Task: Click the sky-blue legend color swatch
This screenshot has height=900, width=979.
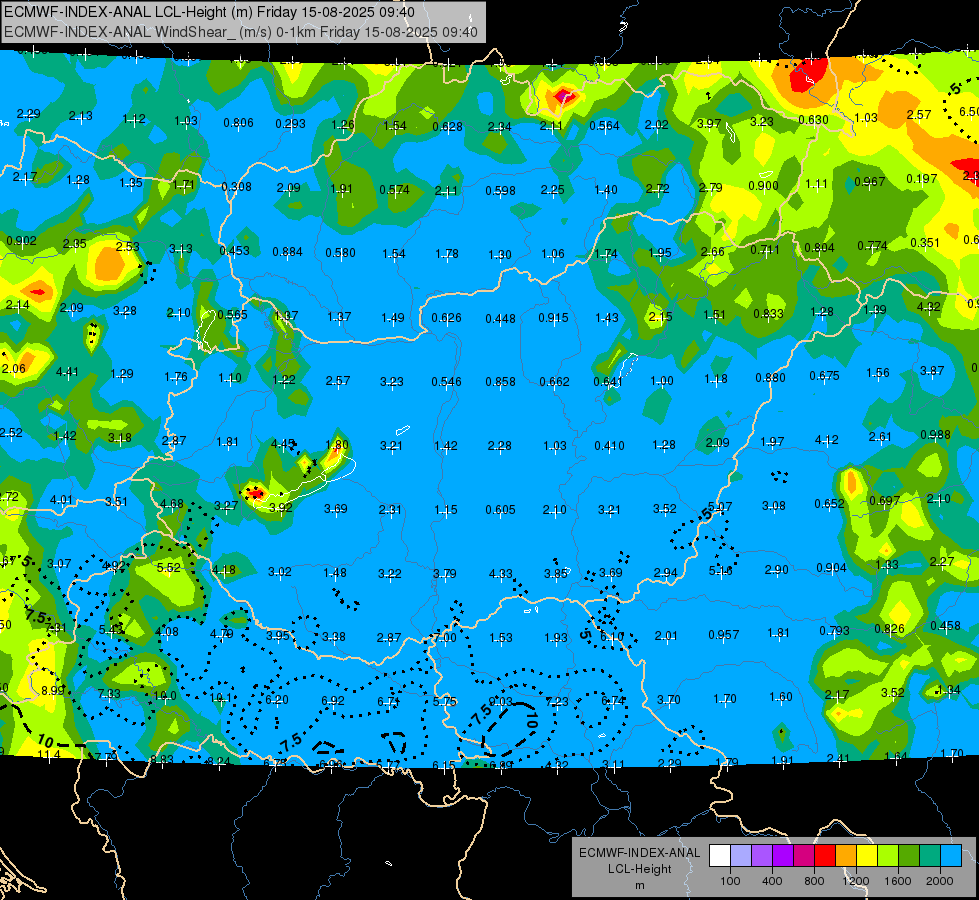Action: [950, 856]
